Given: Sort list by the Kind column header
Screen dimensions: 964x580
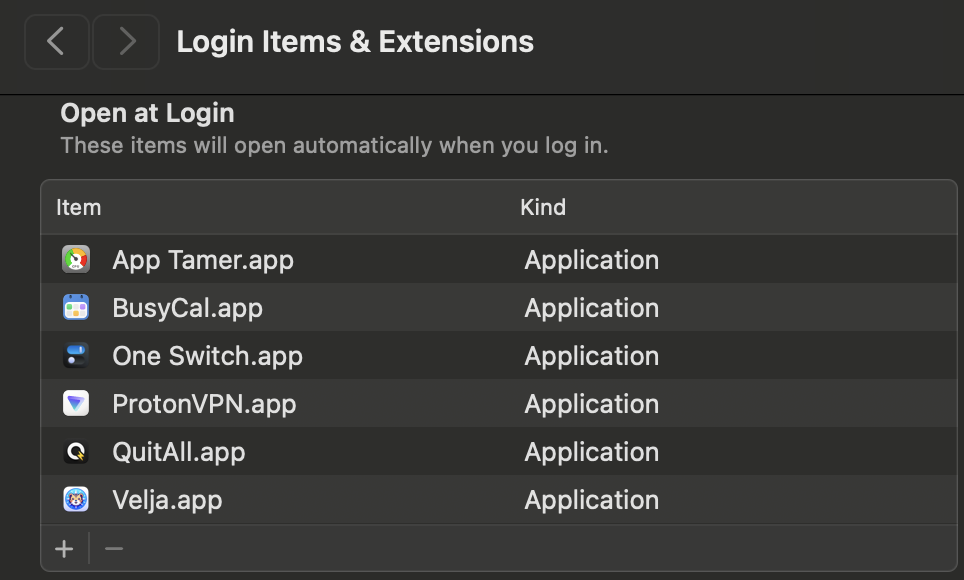Looking at the screenshot, I should tap(543, 208).
